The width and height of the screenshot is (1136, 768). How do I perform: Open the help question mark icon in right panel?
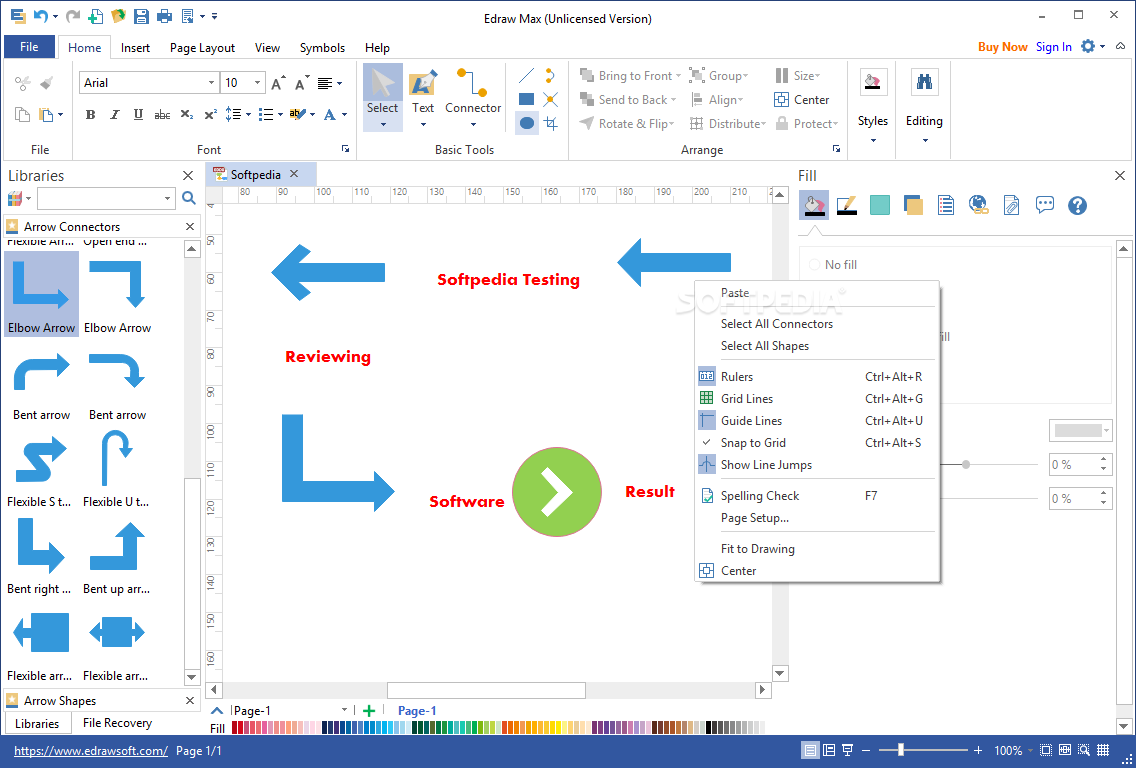(1077, 206)
